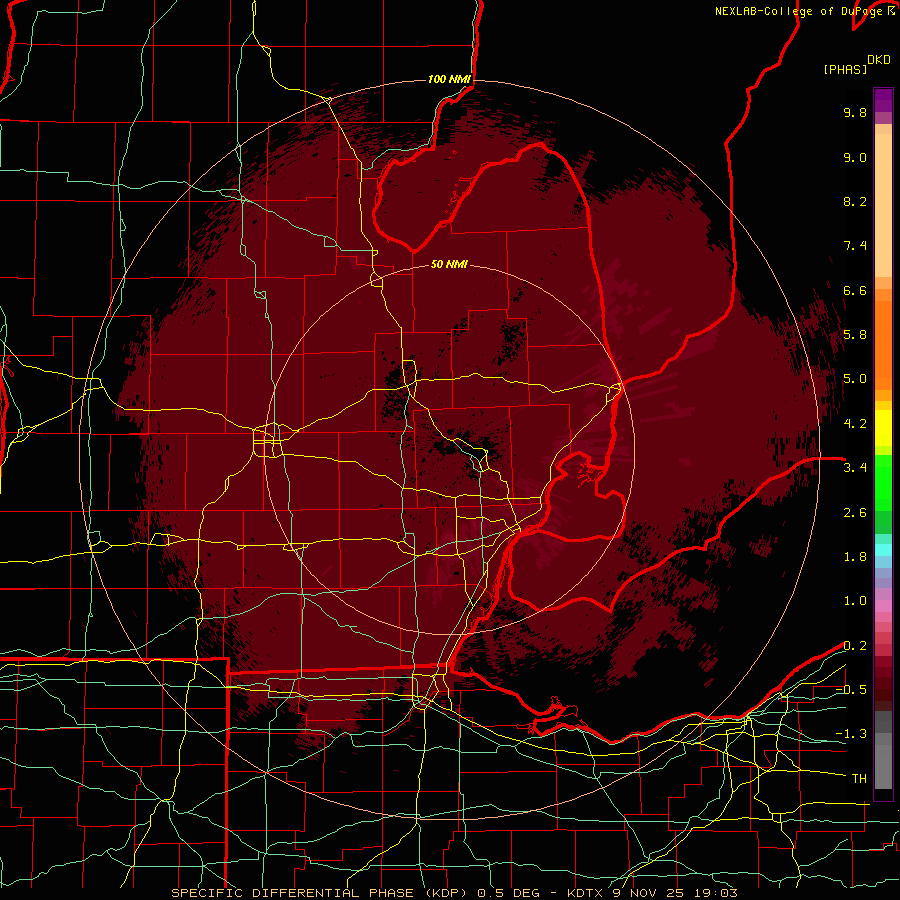This screenshot has height=900, width=900.
Task: Click the "TH" threshold label on the scale
Action: (859, 779)
